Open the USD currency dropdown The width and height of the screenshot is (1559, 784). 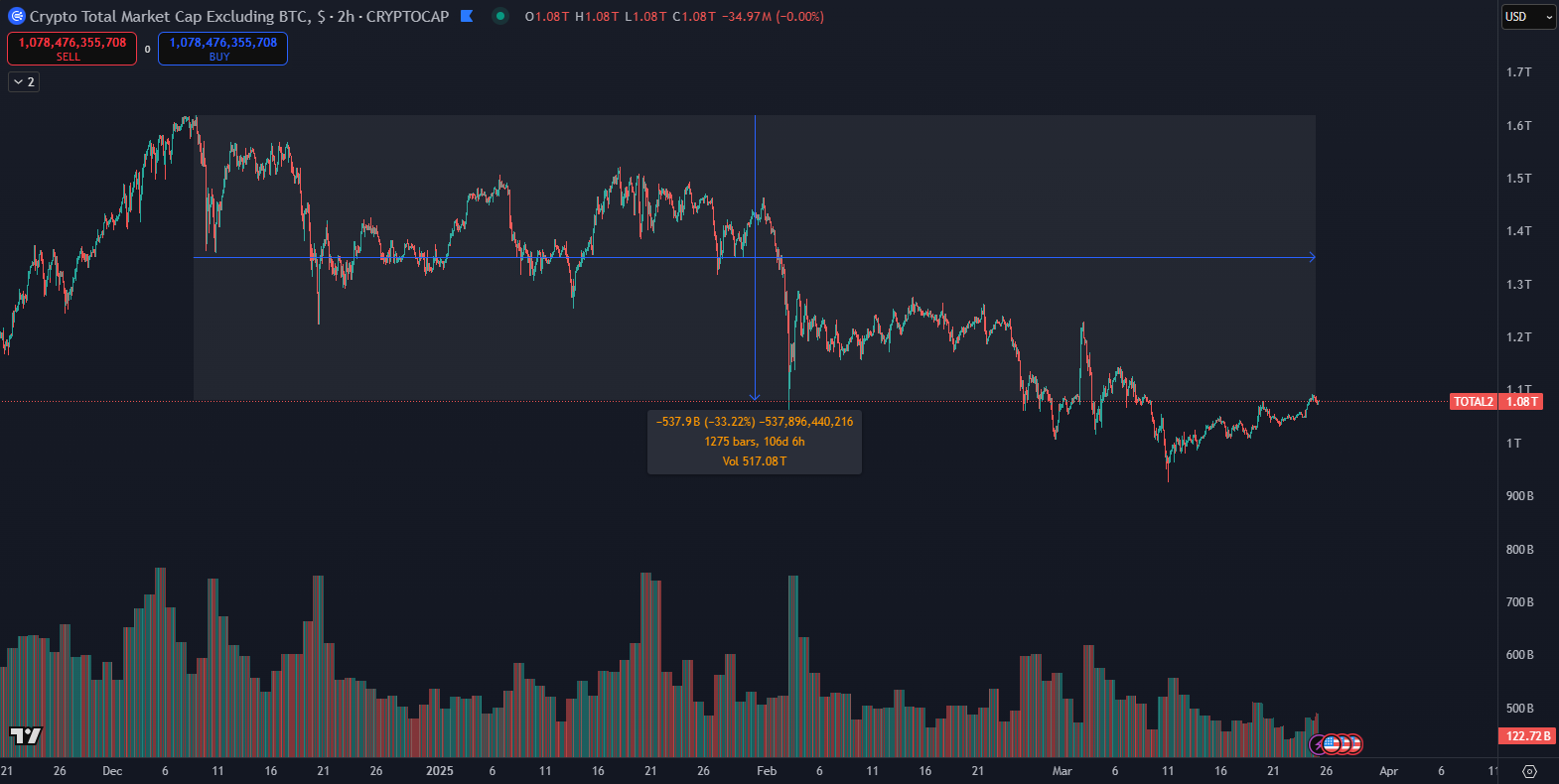pos(1527,16)
